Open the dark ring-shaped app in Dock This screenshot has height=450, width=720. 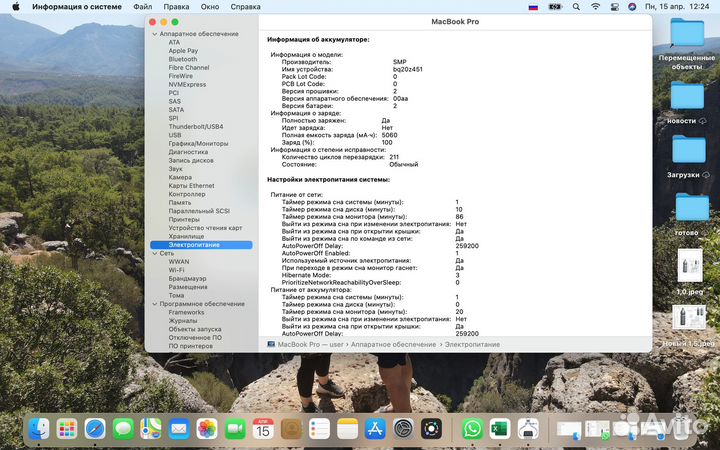tap(431, 429)
